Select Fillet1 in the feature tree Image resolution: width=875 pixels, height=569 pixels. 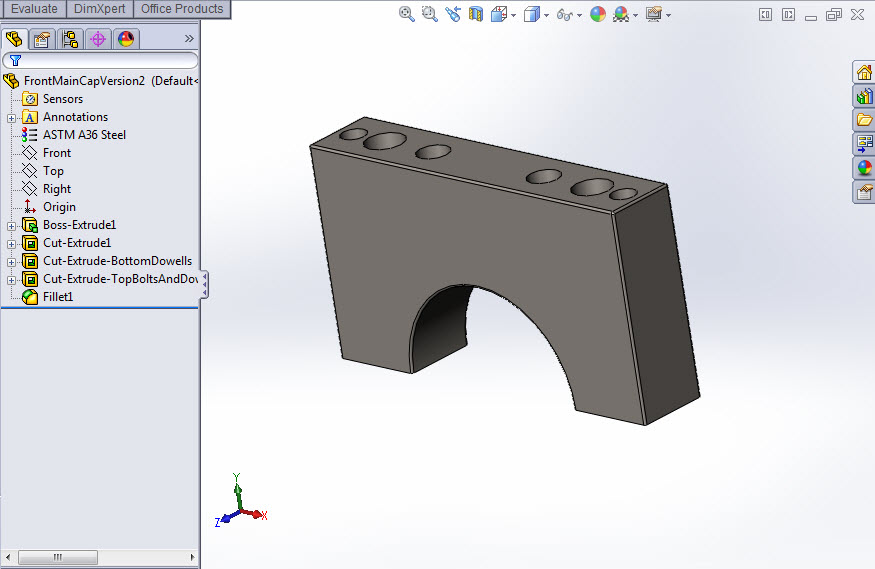click(x=58, y=297)
